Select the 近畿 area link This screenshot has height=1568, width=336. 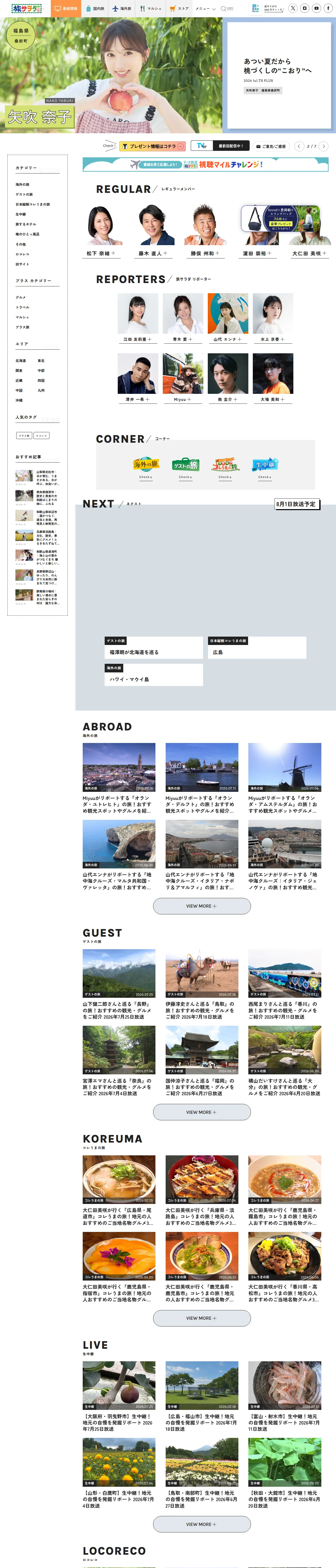coord(19,381)
